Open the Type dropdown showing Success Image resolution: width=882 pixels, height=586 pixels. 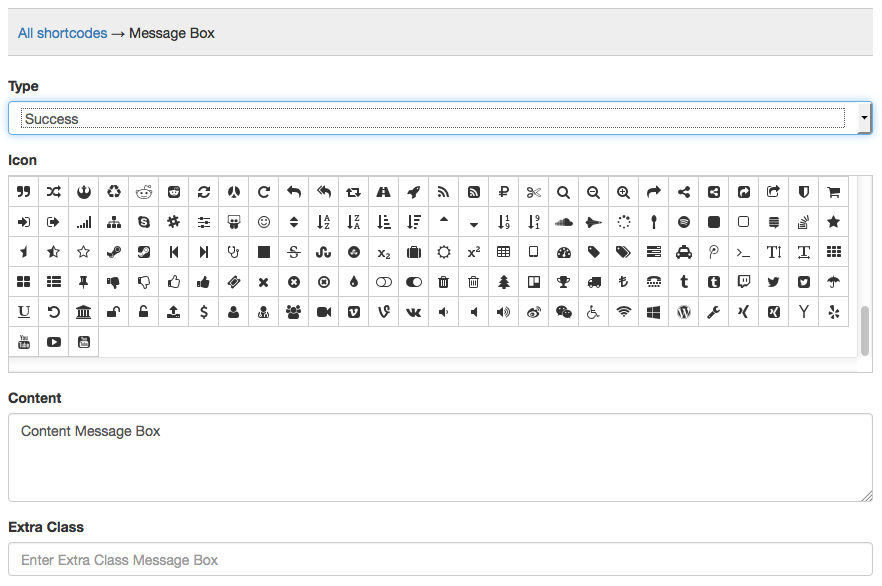pos(432,118)
